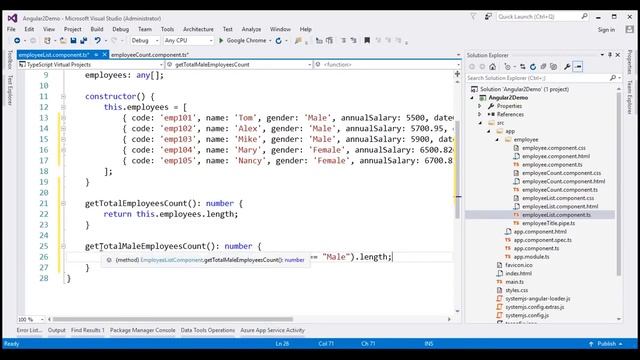
Task: Open the notifications flag icon in title bar
Action: click(x=473, y=16)
